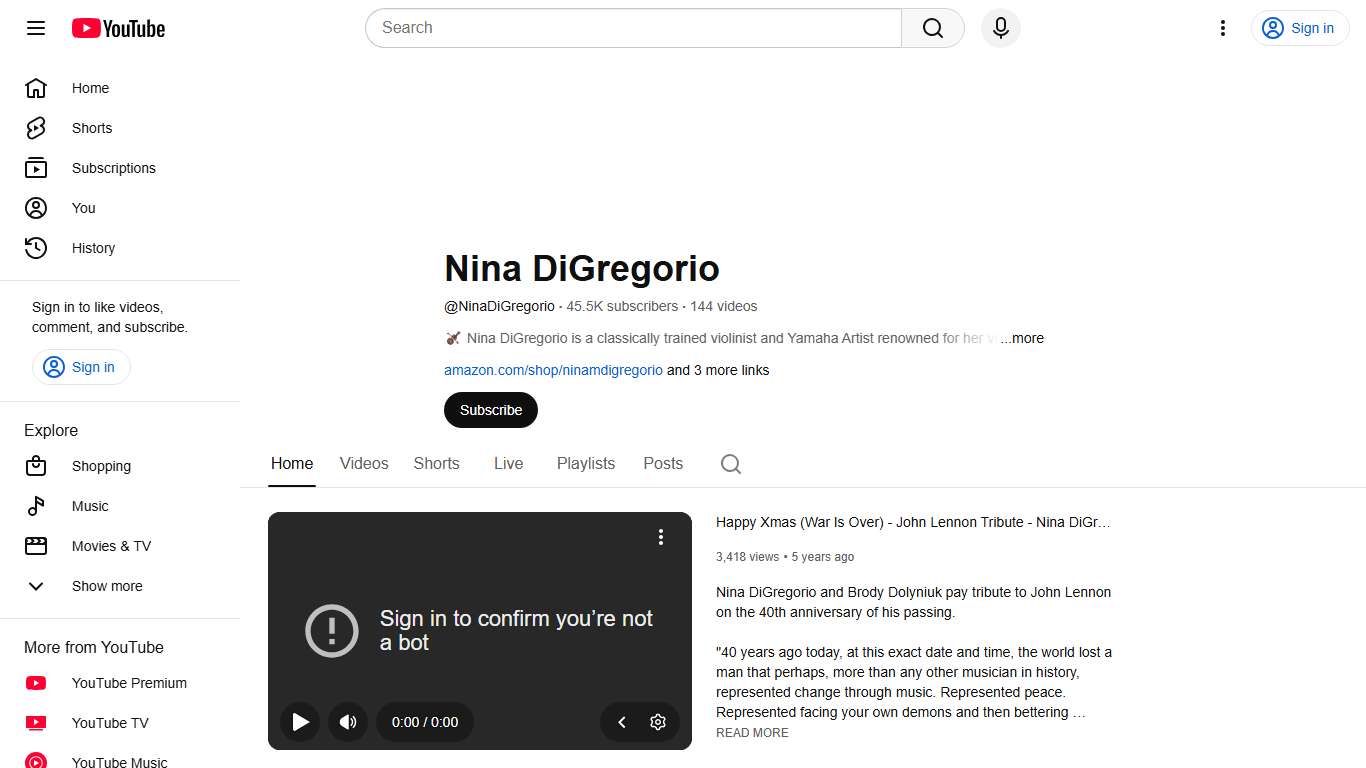
Task: Open the Shopping section under Explore
Action: pos(101,466)
